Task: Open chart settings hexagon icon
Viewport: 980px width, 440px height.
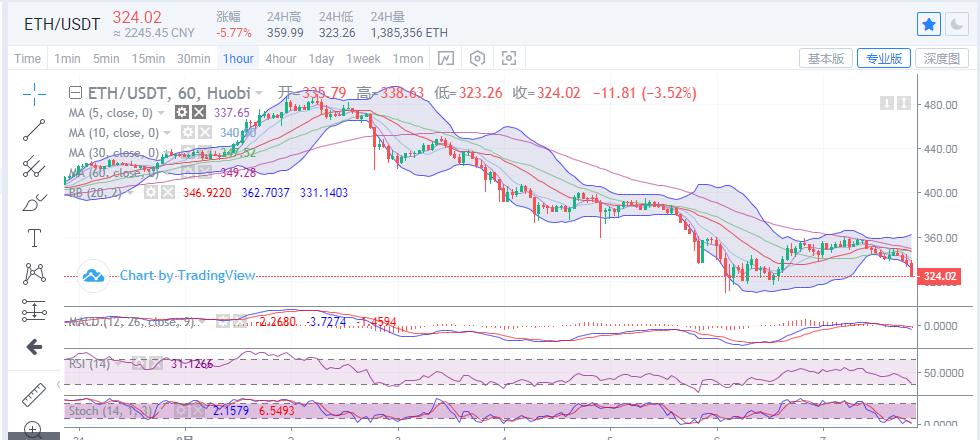Action: 478,59
